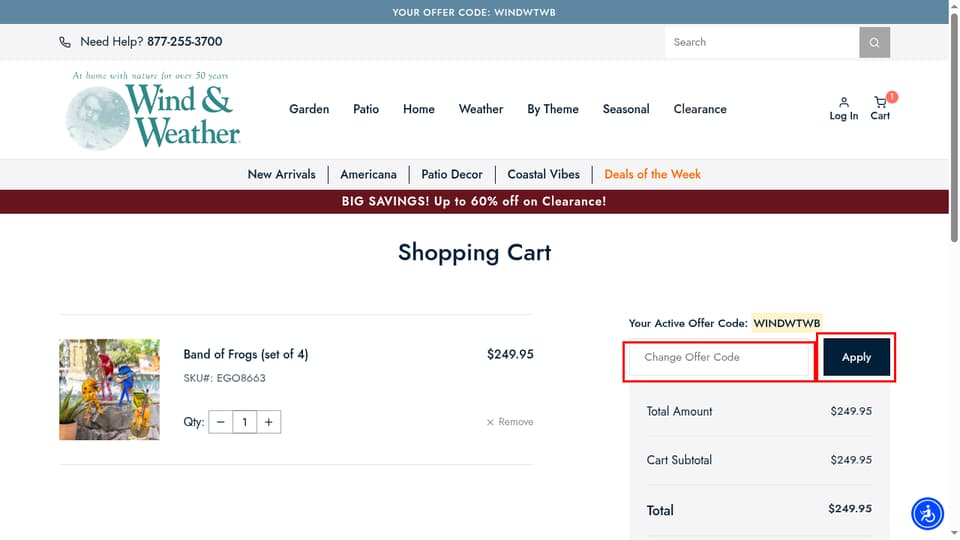Open the Band of Frogs product thumbnail
960x540 pixels.
[x=110, y=389]
